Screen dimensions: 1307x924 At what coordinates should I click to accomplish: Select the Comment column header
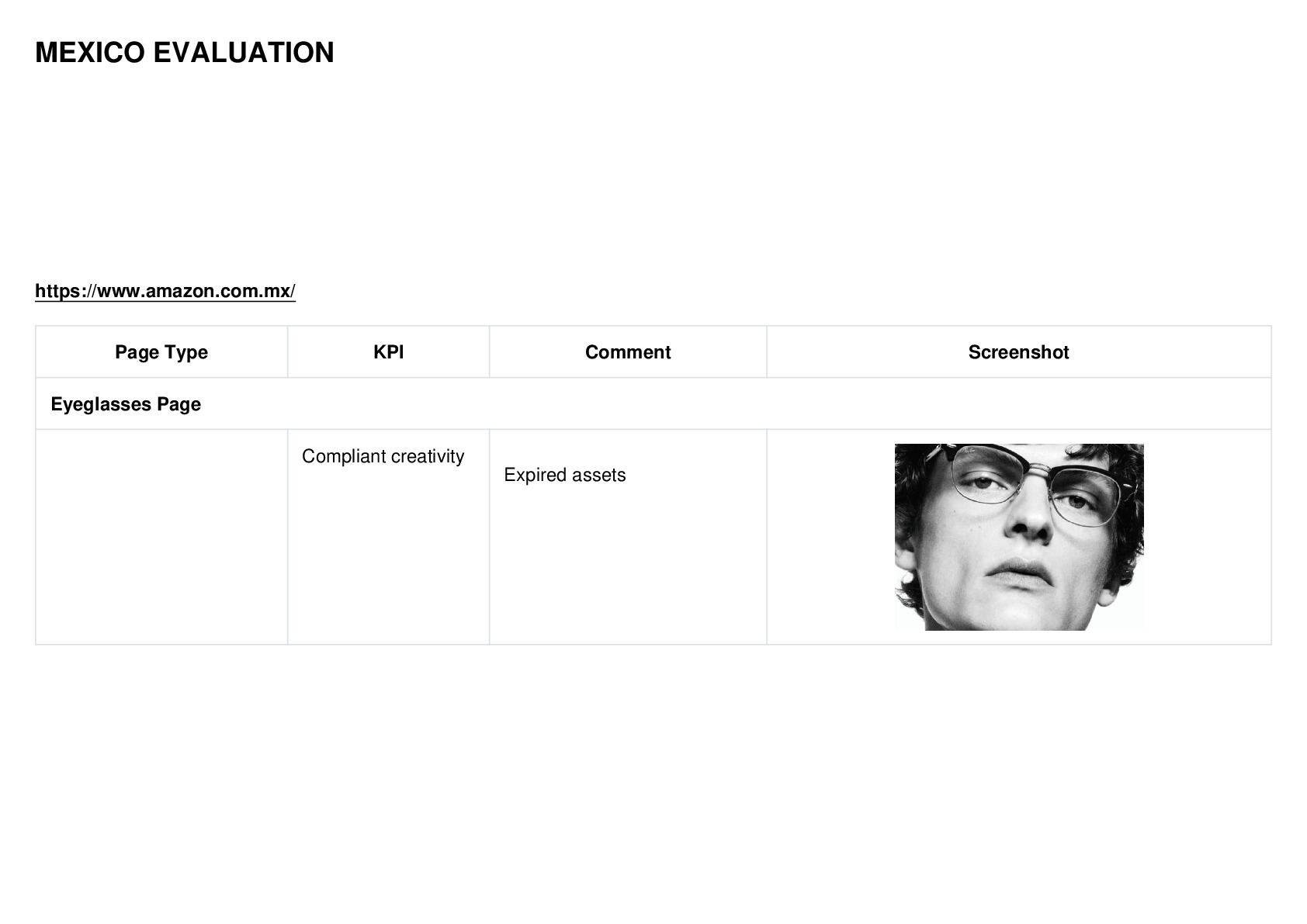point(628,352)
